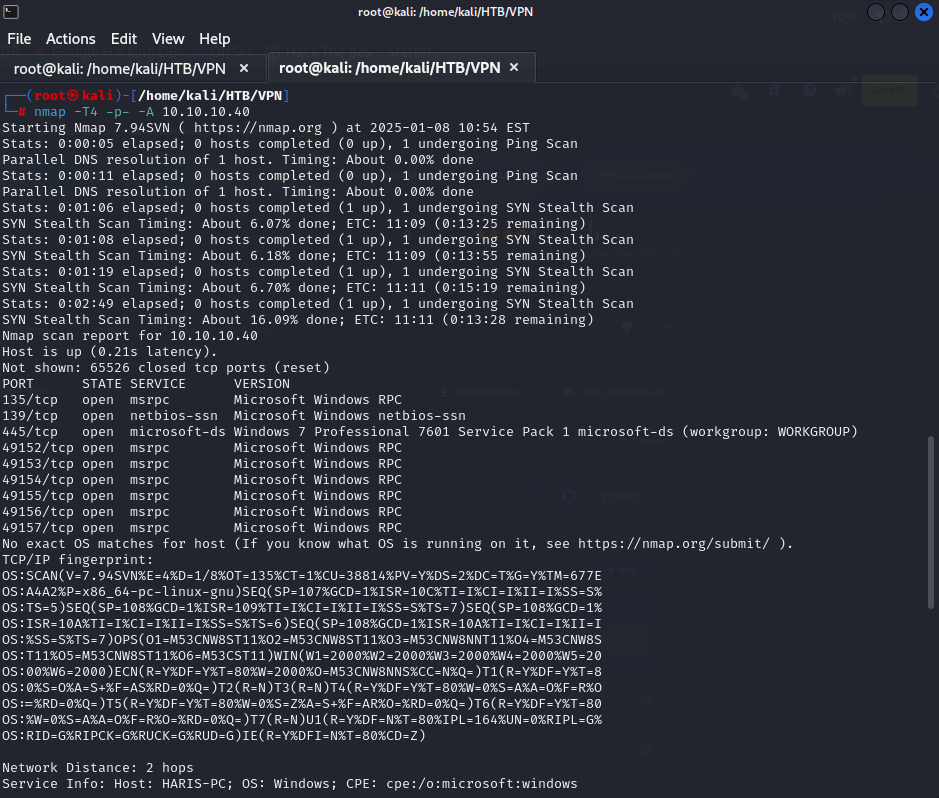Open the Edit menu

123,39
